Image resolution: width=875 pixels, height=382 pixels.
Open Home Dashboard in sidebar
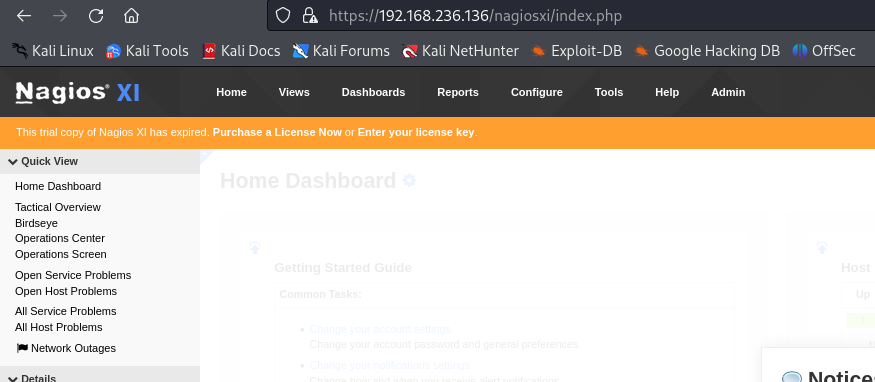[58, 186]
